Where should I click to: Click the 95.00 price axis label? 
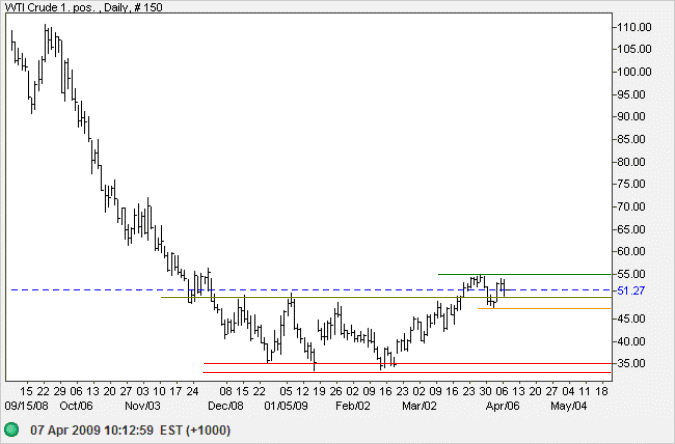pos(631,94)
